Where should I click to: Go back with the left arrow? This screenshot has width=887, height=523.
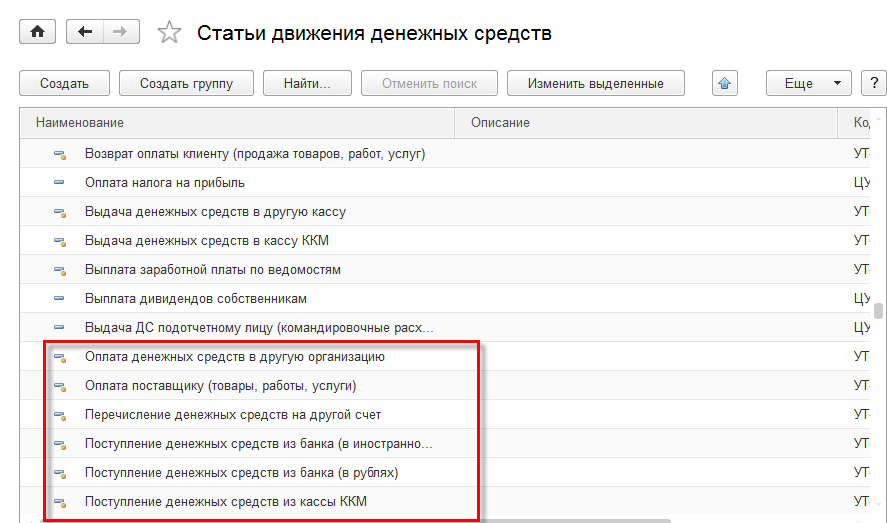(x=85, y=32)
